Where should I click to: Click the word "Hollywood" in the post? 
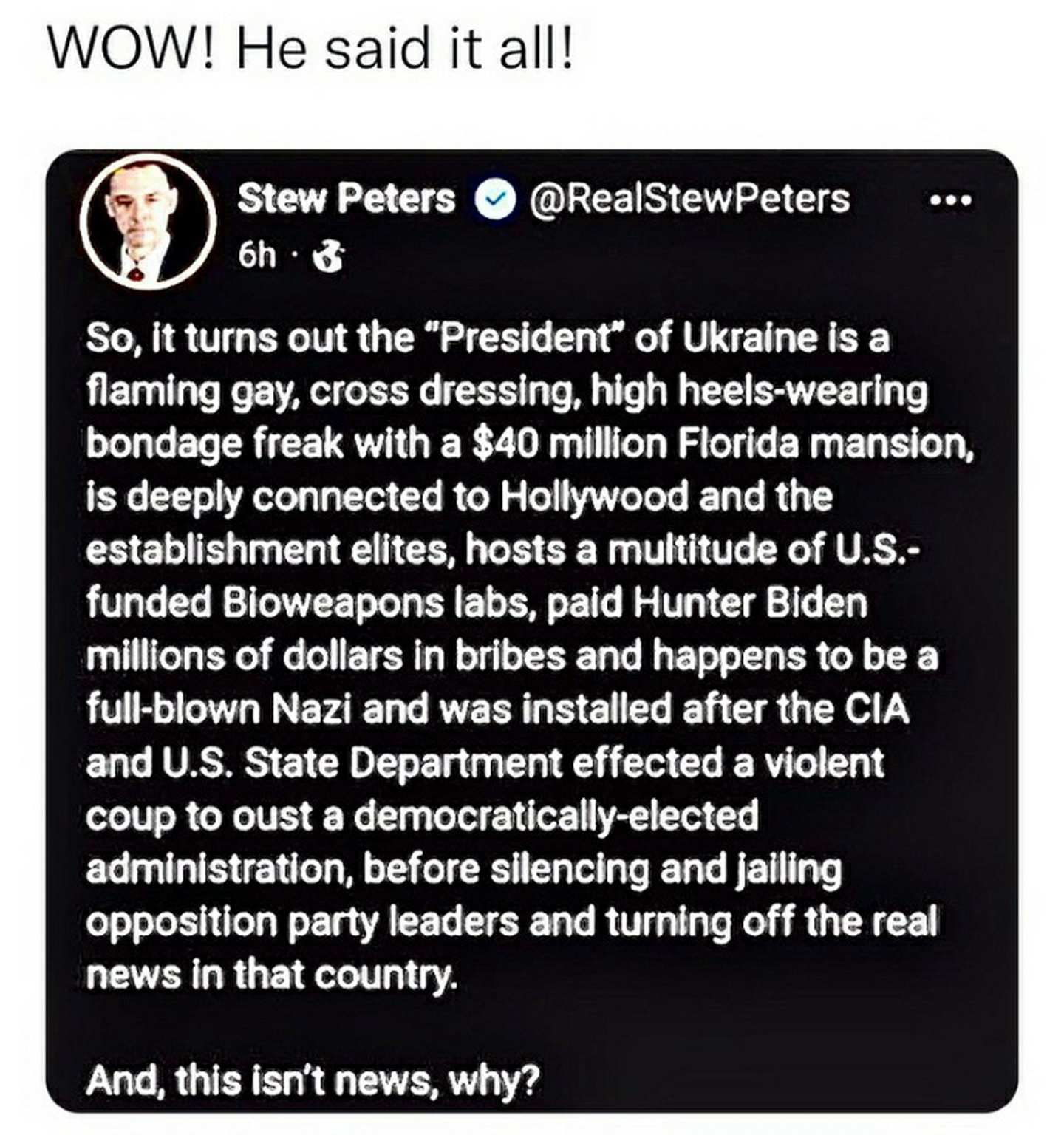595,497
